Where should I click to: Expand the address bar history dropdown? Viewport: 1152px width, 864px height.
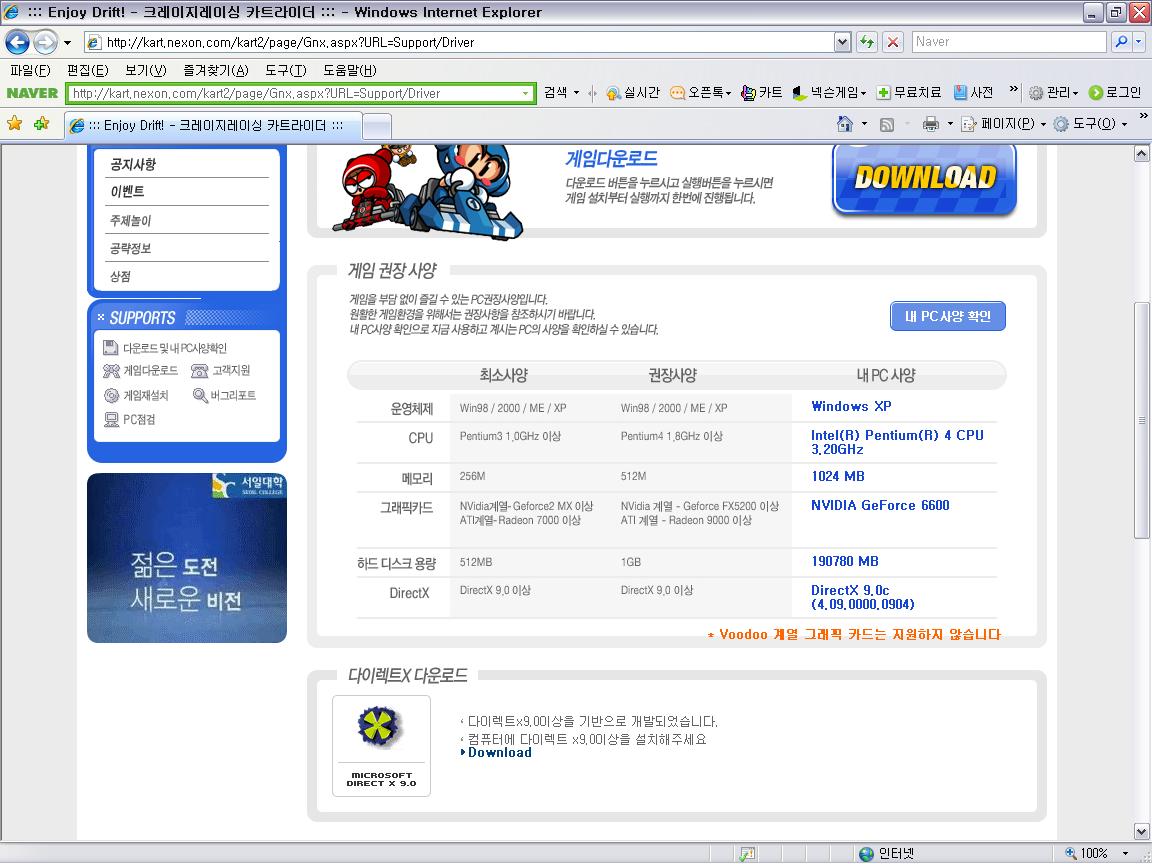tap(843, 43)
